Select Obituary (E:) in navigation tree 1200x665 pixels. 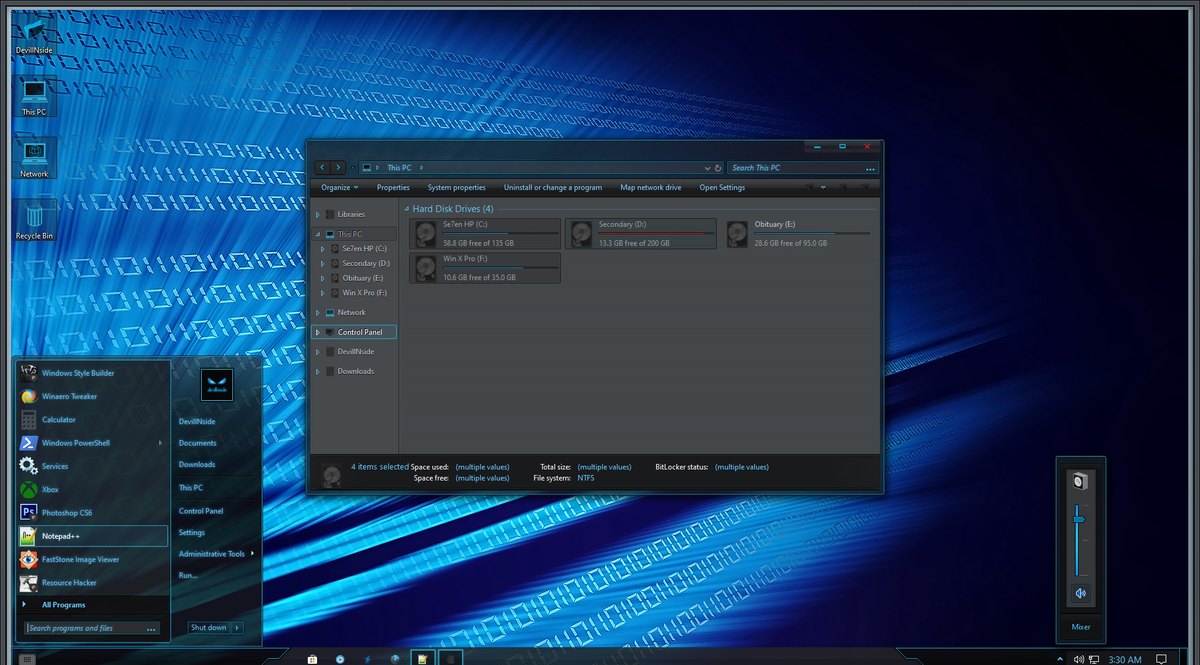363,277
